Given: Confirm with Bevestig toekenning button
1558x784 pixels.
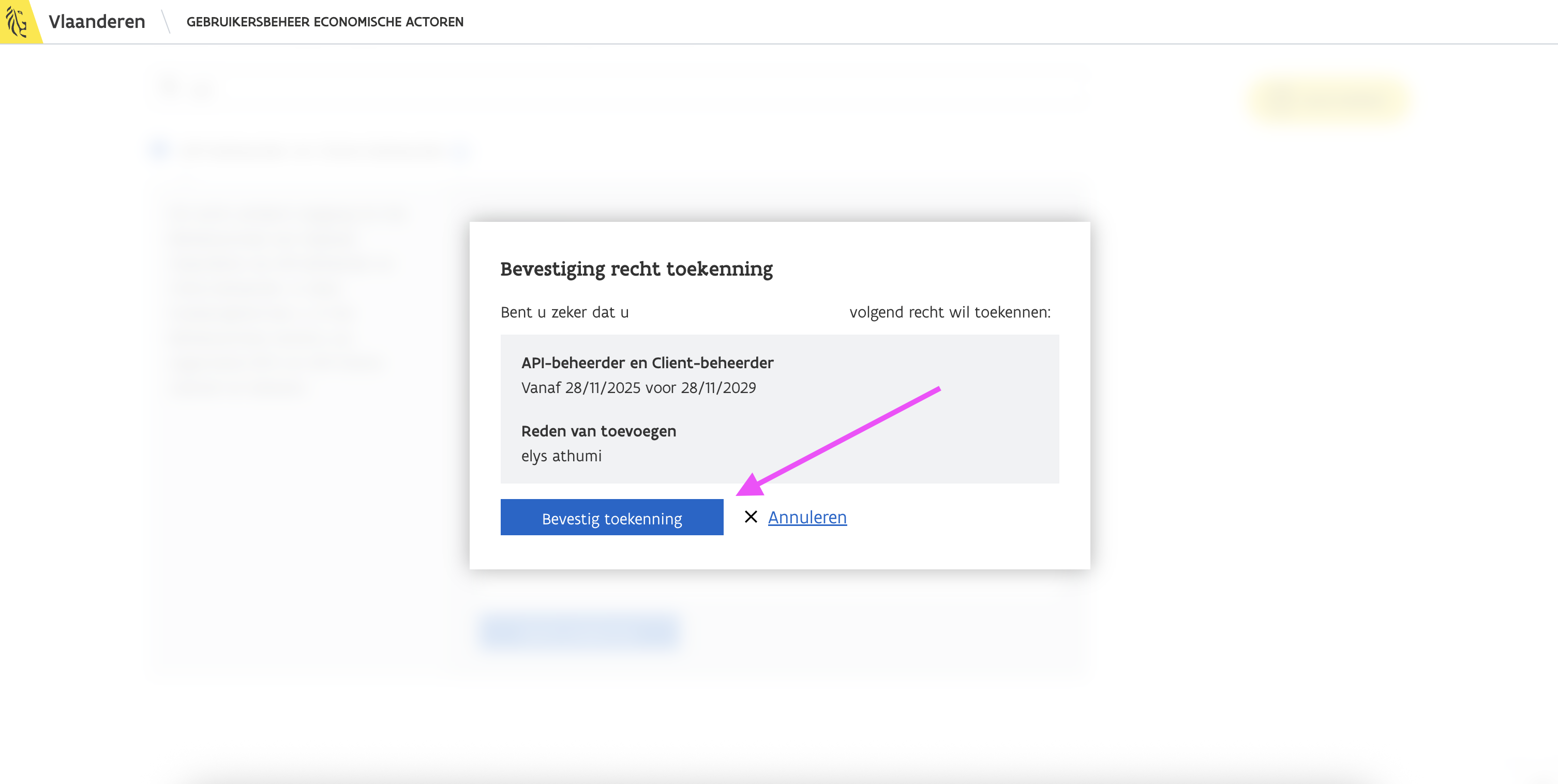Looking at the screenshot, I should [611, 518].
